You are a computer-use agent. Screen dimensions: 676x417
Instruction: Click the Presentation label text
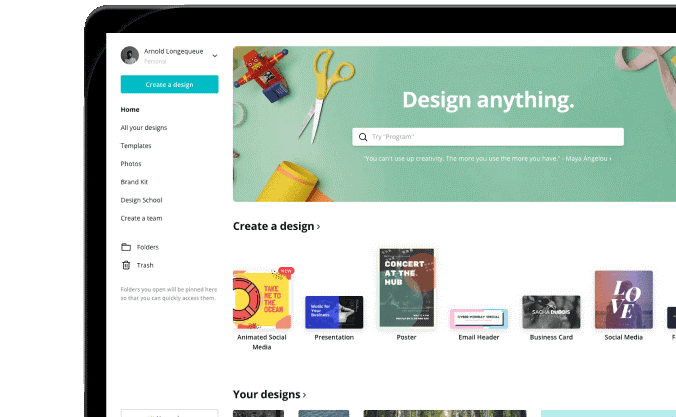(334, 337)
